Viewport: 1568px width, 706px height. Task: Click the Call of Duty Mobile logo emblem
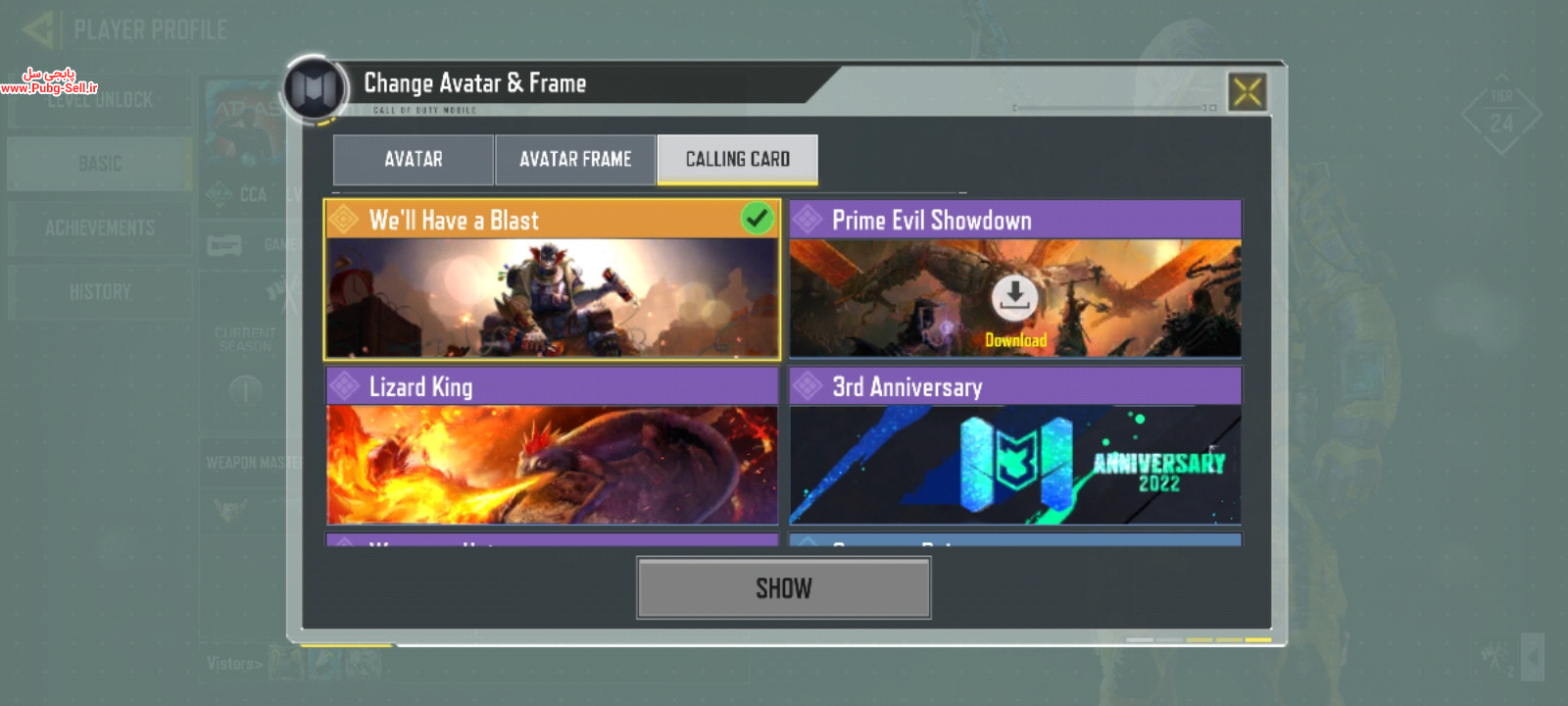click(x=315, y=89)
